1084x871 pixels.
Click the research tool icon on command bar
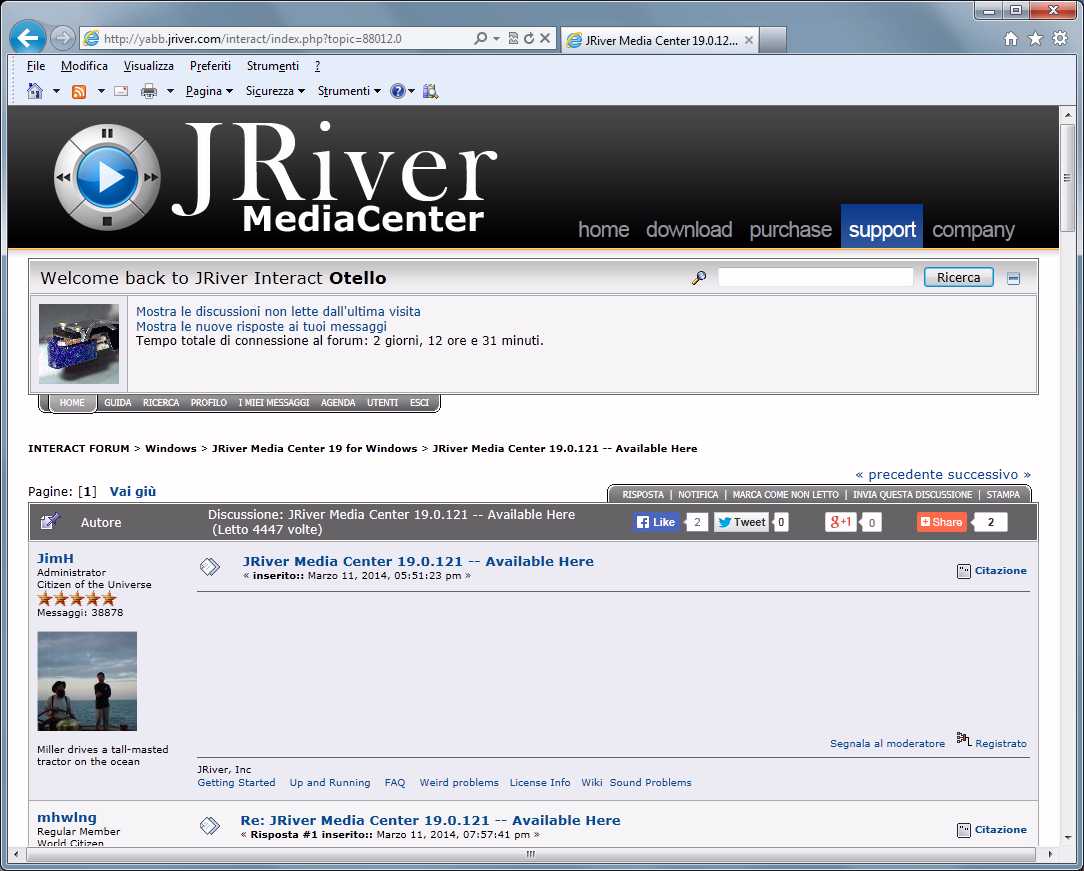pyautogui.click(x=431, y=91)
